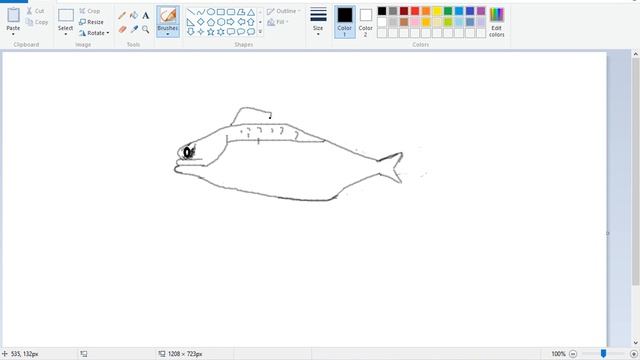Pick the green color swatch

448,11
